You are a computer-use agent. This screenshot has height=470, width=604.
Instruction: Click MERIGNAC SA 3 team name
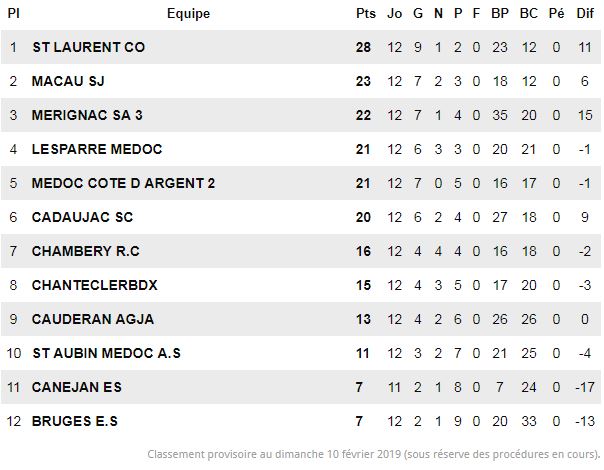(x=87, y=115)
